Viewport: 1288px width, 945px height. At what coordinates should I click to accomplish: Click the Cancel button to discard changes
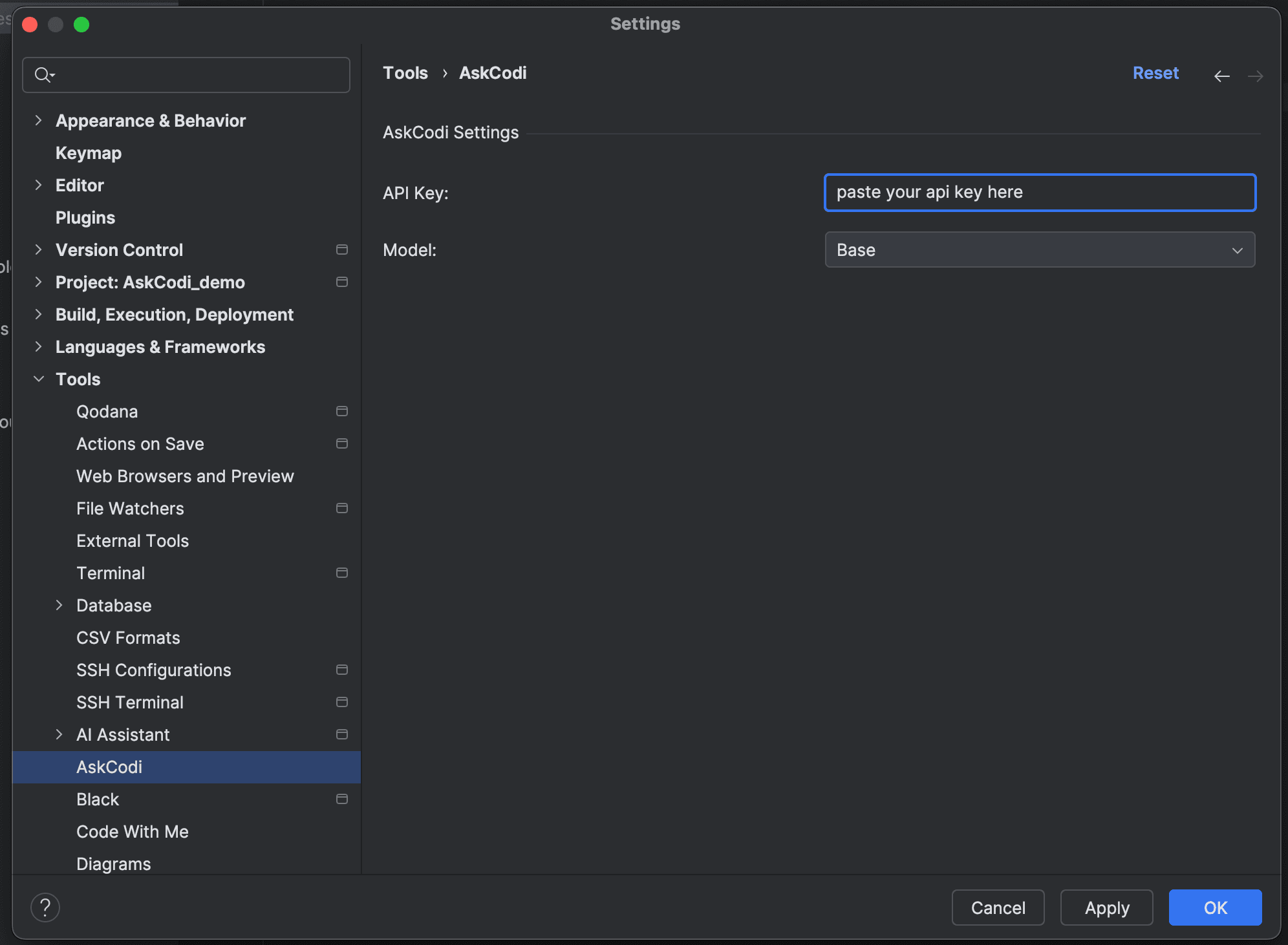[998, 908]
